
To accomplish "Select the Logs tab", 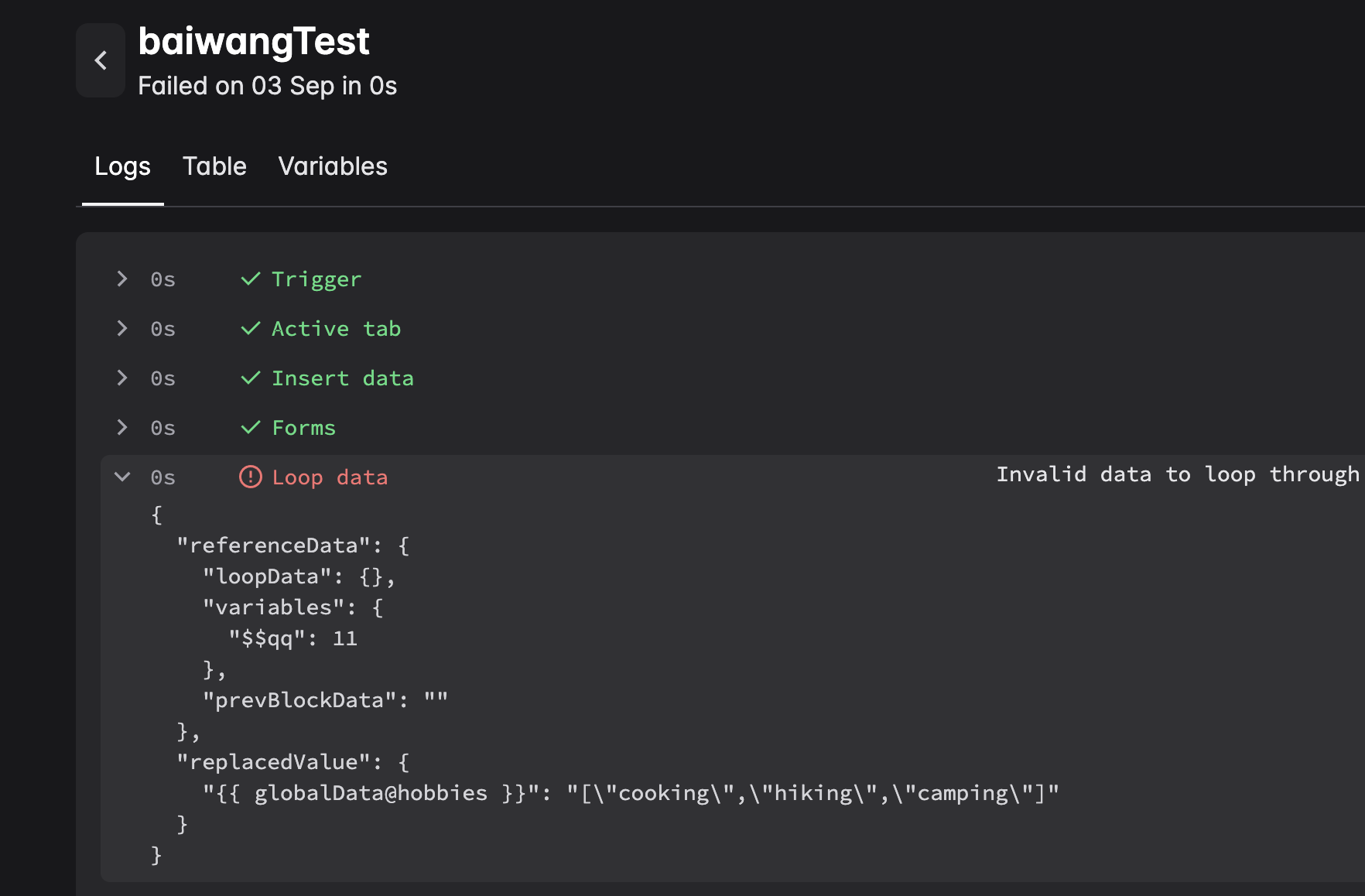I will coord(122,166).
